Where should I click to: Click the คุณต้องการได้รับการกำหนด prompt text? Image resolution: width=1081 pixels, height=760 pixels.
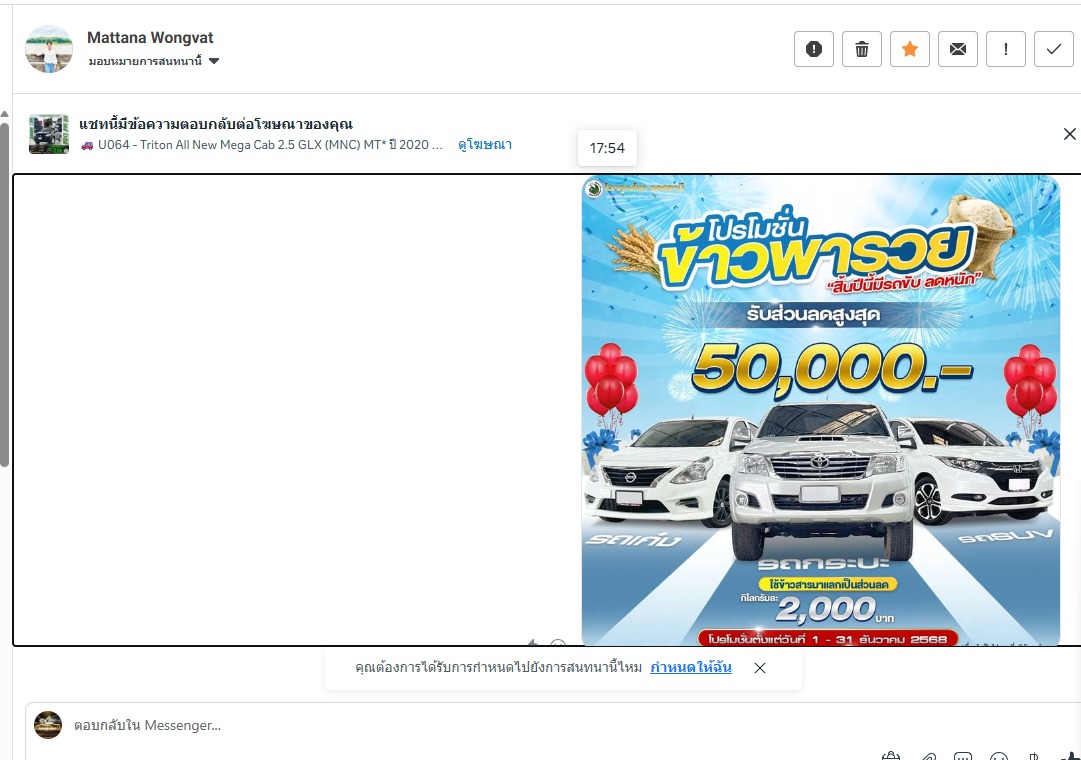coord(498,667)
